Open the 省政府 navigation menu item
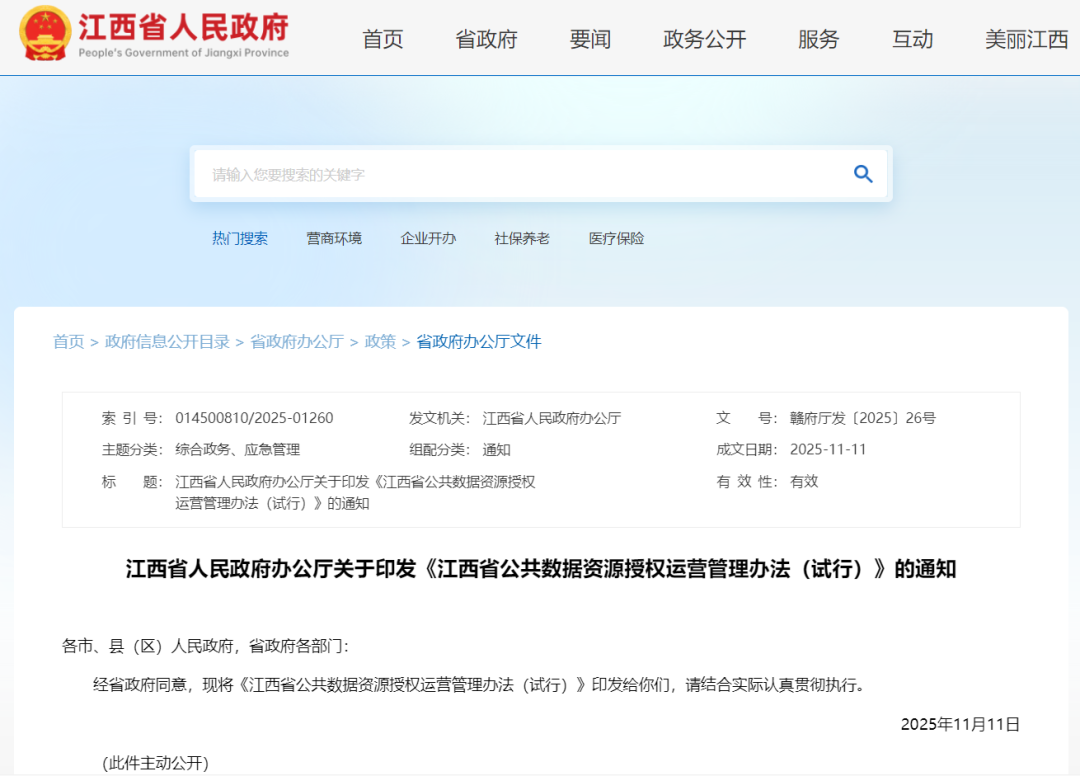Screen dimensions: 1080x776 486,39
